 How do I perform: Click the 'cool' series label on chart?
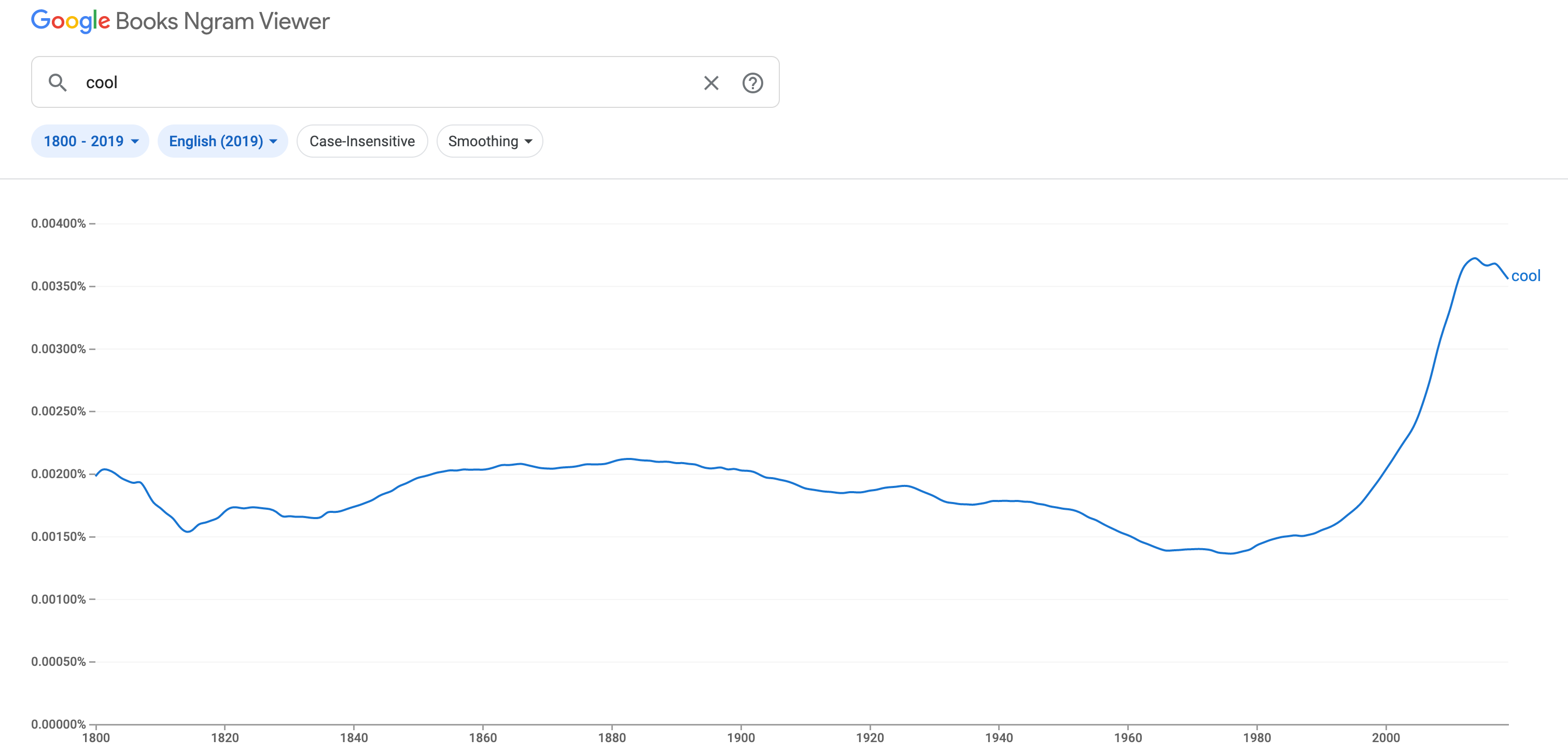tap(1525, 276)
